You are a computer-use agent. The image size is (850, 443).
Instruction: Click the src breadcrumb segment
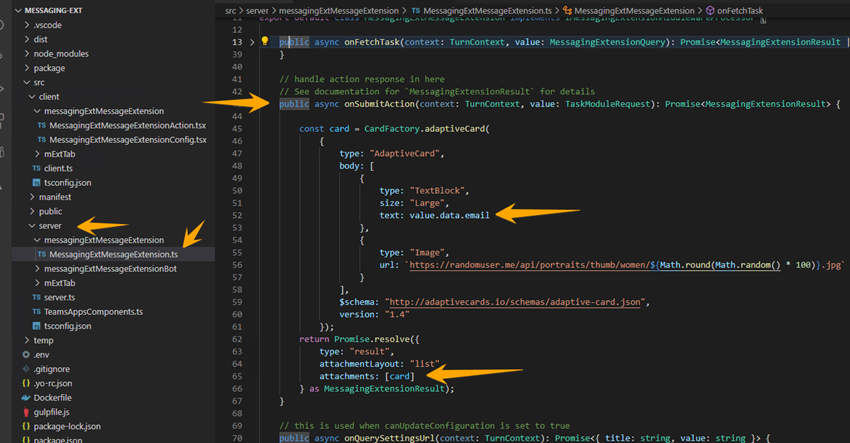tap(231, 11)
